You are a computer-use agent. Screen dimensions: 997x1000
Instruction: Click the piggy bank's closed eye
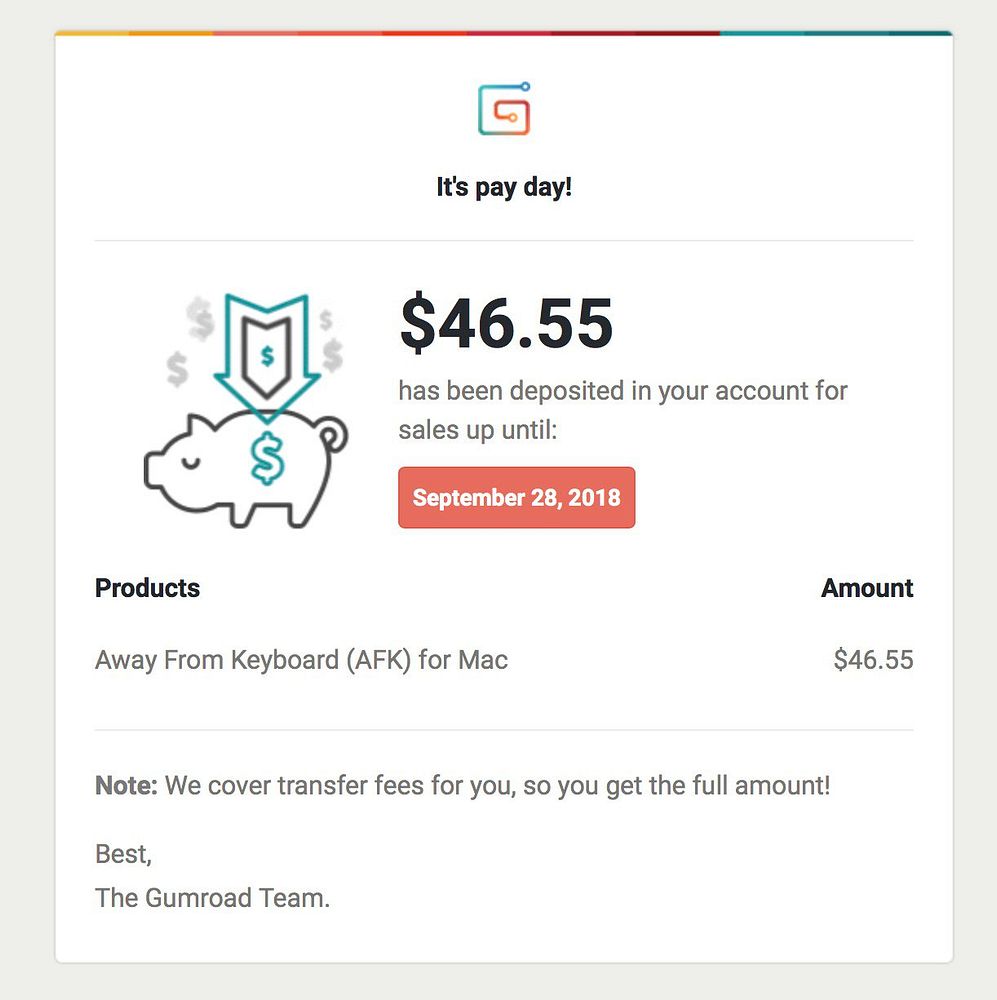[x=190, y=461]
